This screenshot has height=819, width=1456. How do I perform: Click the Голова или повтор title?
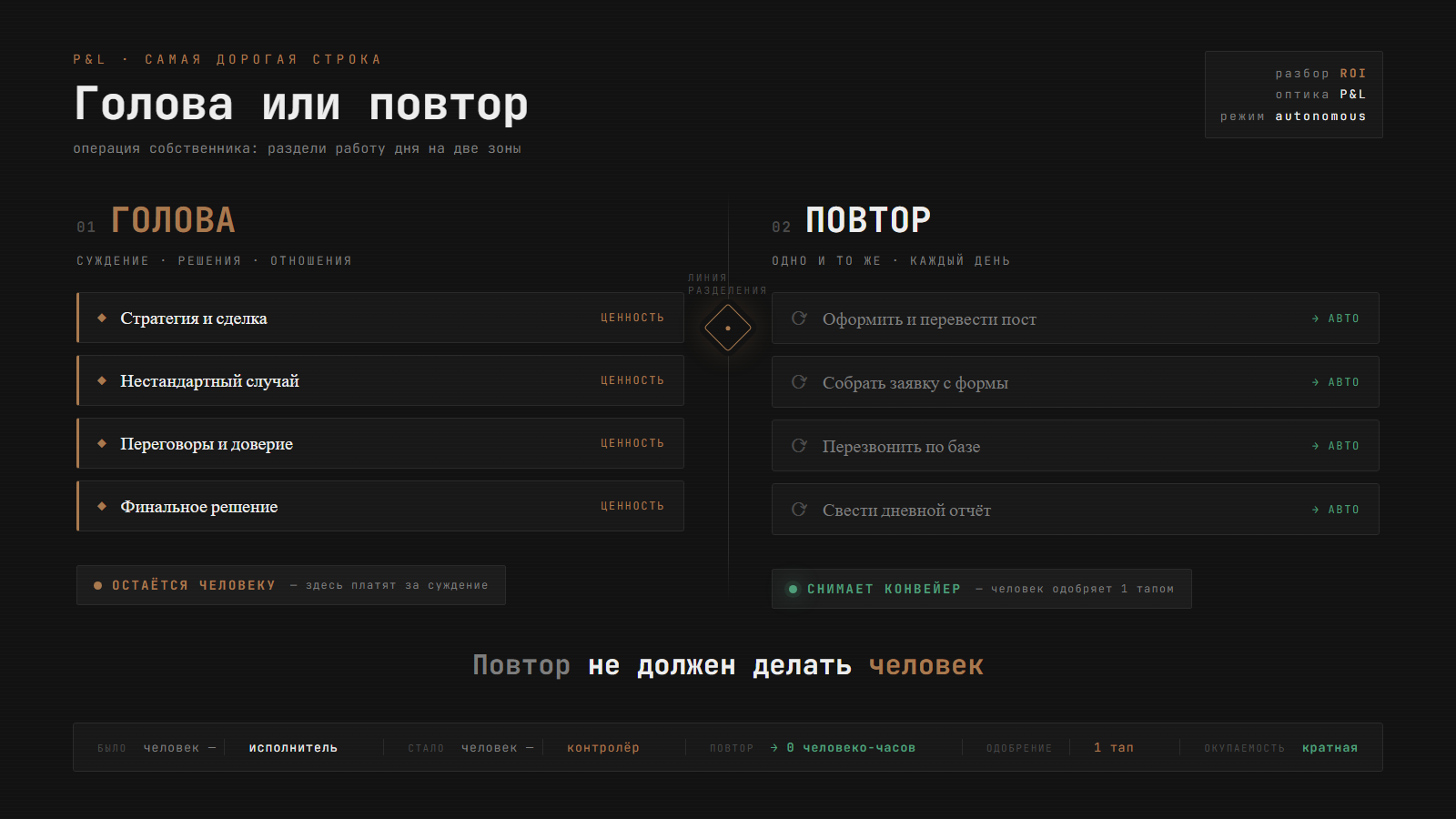coord(301,105)
